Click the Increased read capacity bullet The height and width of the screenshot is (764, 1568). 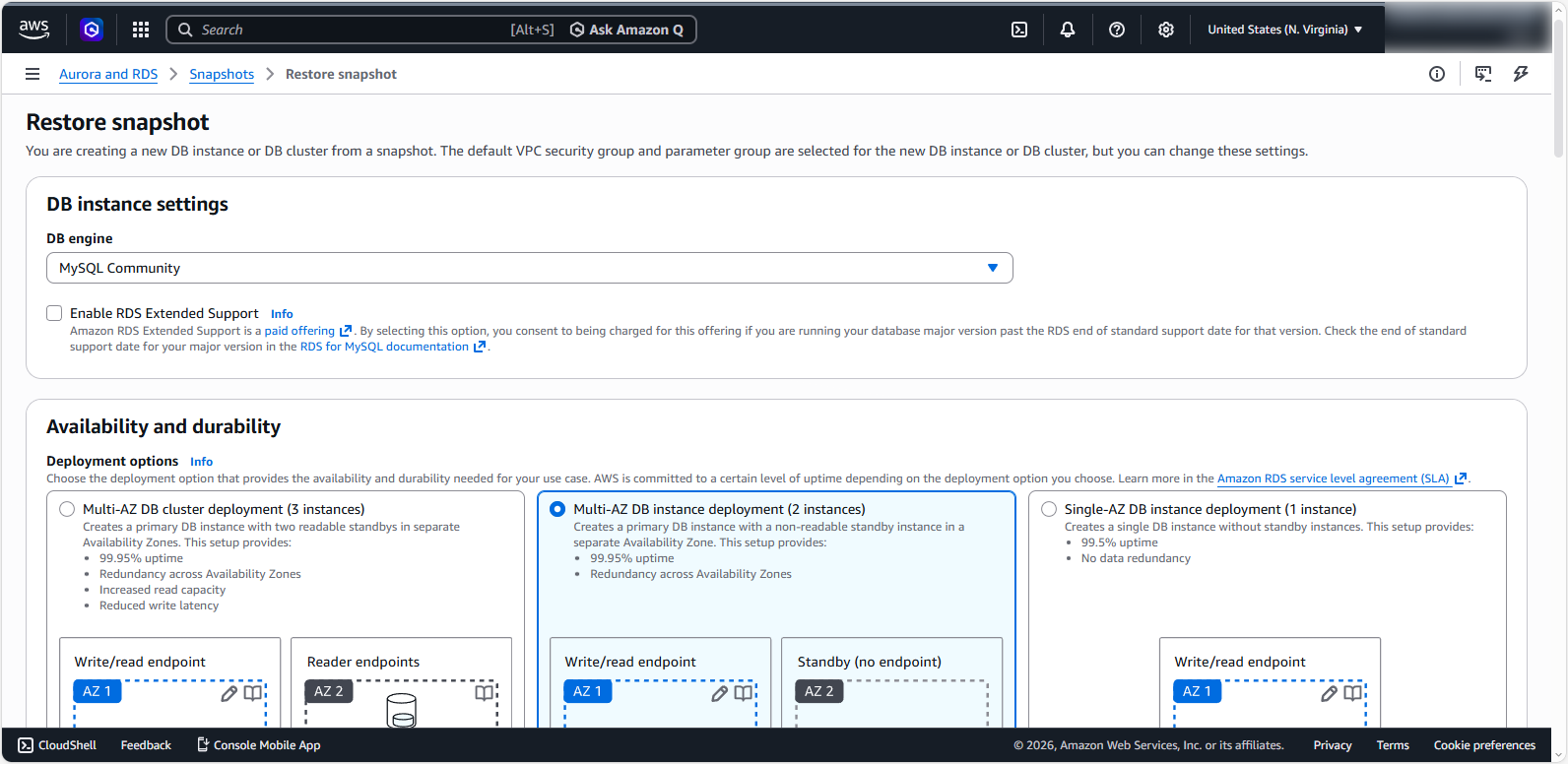pos(163,590)
